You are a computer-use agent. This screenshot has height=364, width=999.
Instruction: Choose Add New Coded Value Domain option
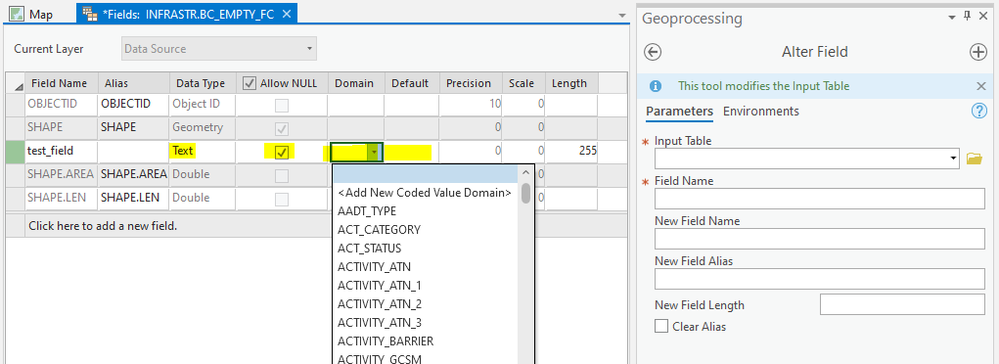(425, 193)
